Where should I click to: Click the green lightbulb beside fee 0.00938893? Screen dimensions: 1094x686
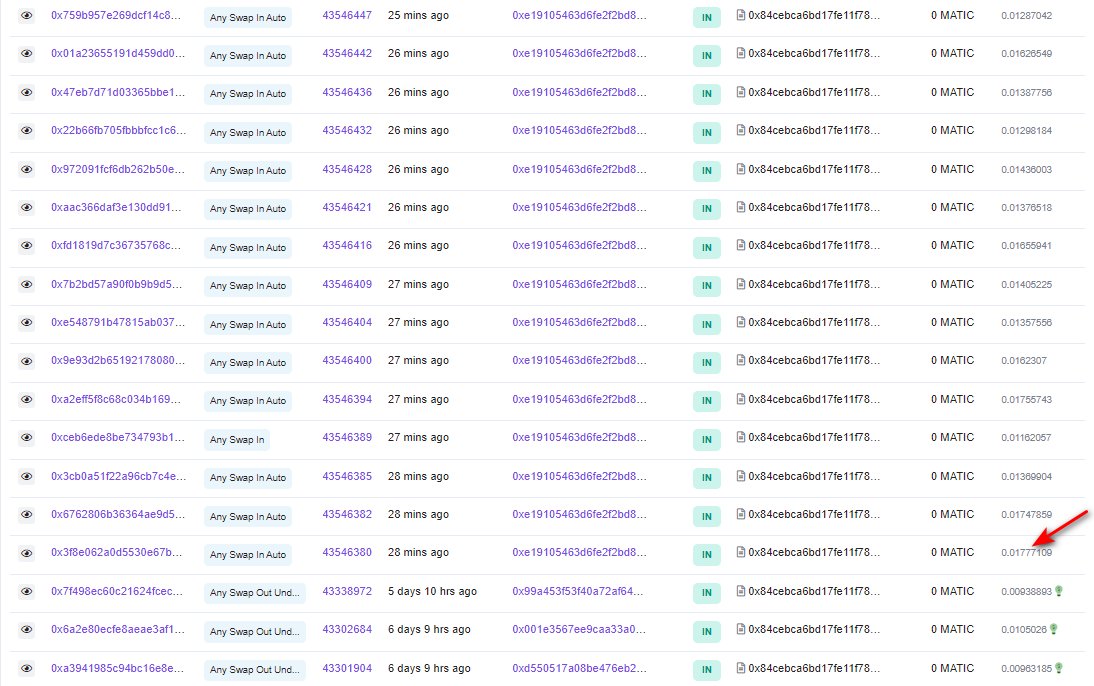coord(1058,591)
